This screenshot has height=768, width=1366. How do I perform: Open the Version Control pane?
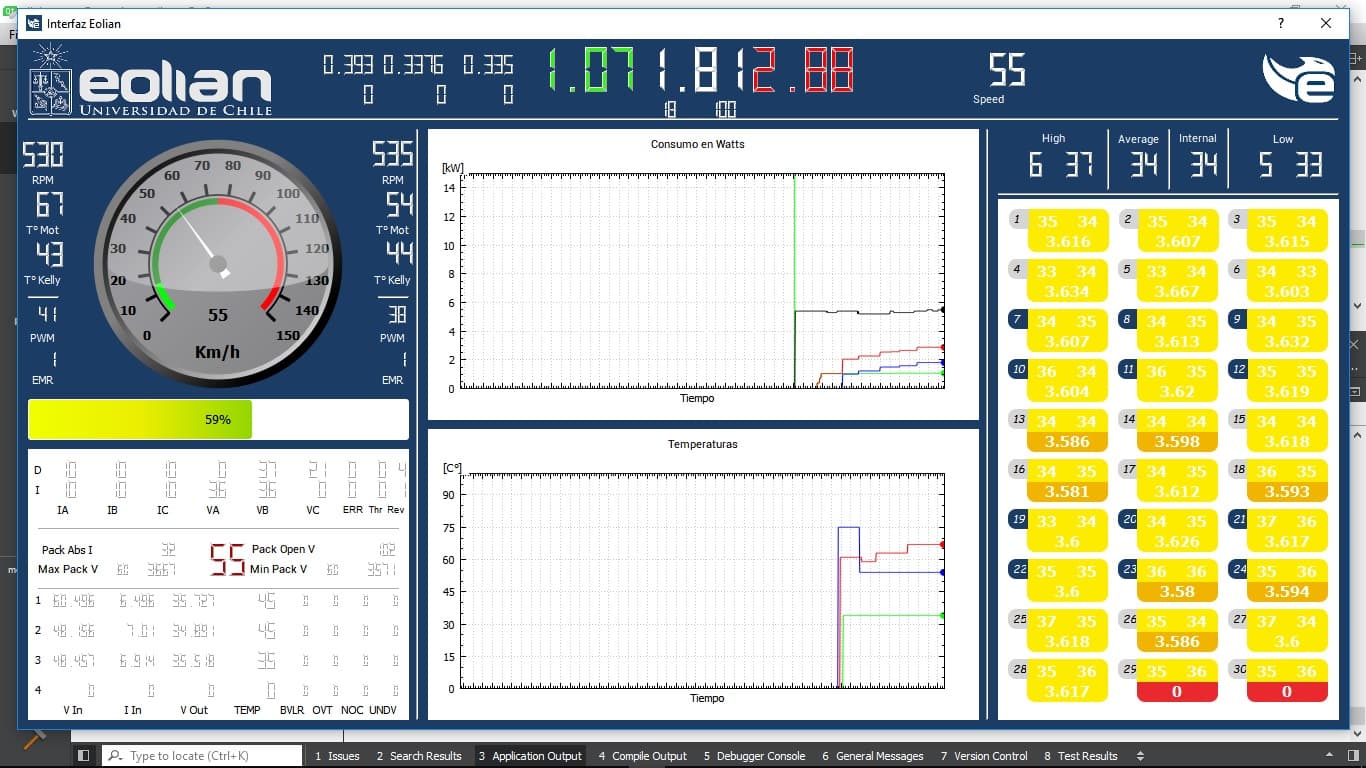(x=984, y=756)
